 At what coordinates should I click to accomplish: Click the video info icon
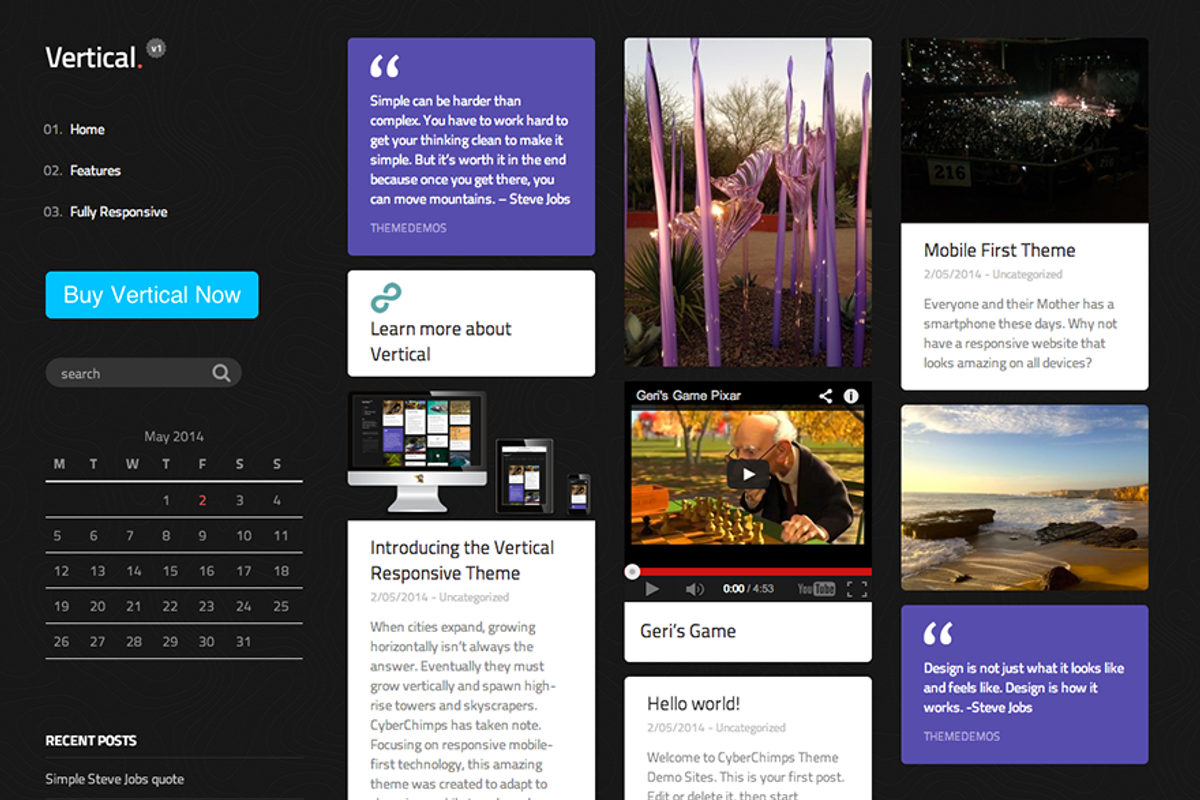click(x=851, y=396)
